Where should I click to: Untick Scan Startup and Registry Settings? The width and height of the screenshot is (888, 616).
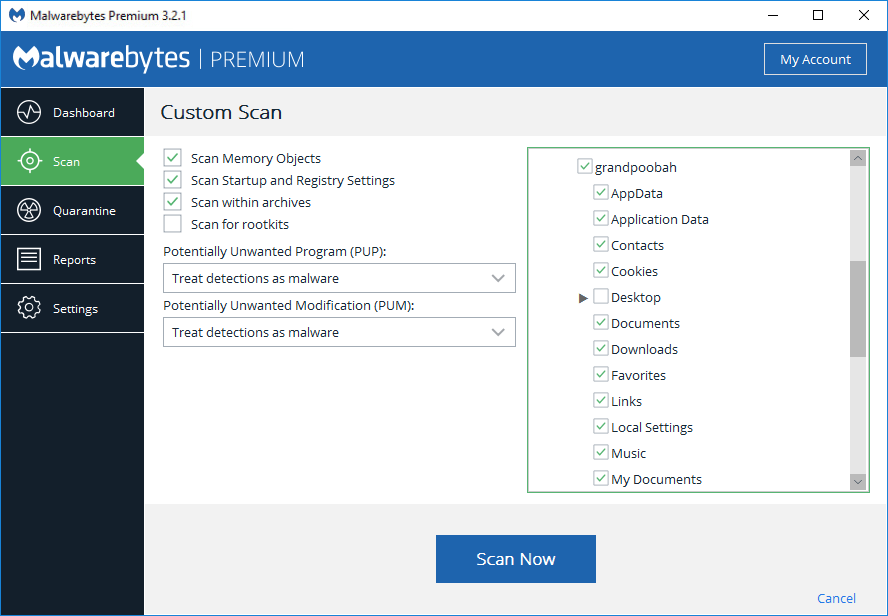[173, 180]
